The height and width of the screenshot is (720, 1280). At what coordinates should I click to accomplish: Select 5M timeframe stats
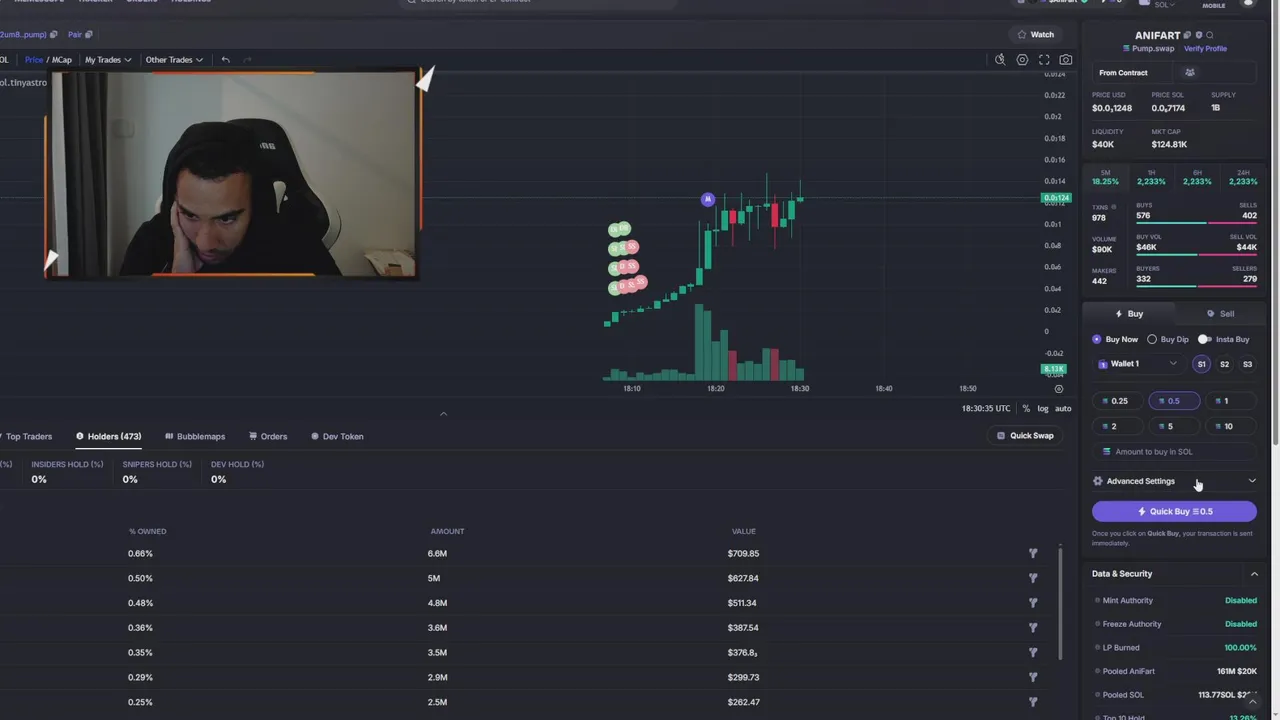pos(1105,178)
